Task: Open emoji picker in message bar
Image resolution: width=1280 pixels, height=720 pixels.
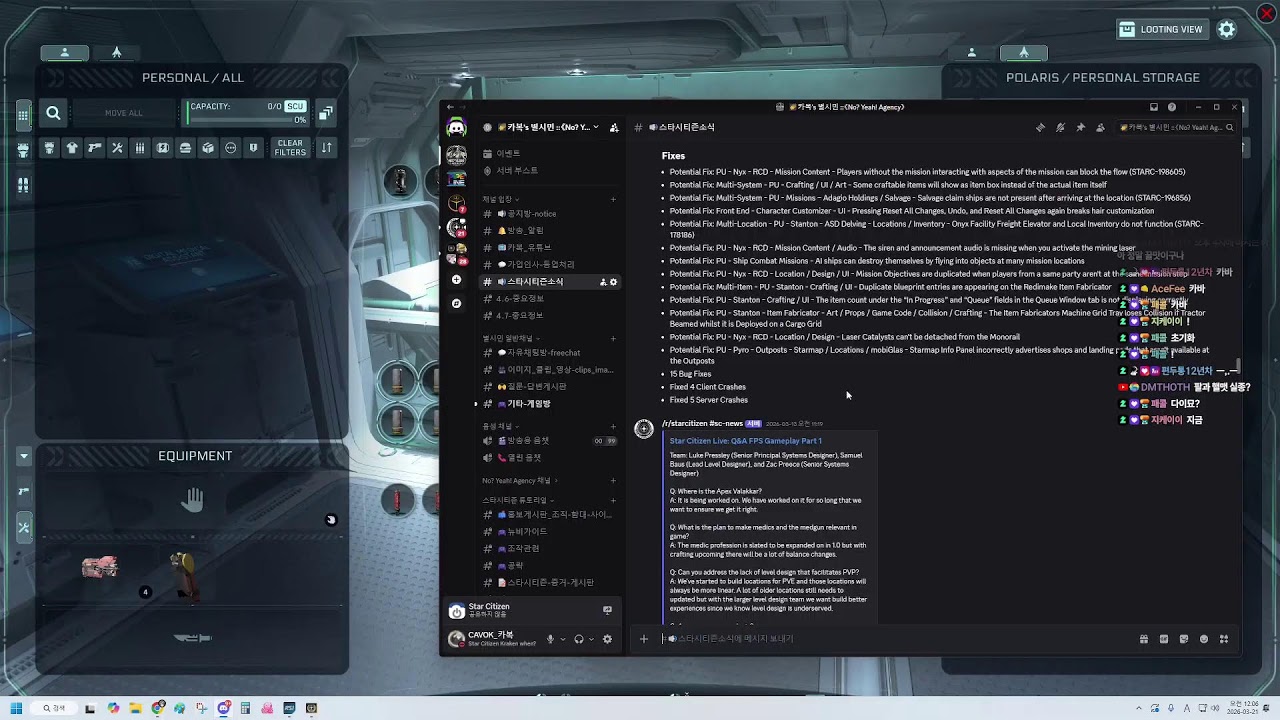Action: (x=1204, y=639)
